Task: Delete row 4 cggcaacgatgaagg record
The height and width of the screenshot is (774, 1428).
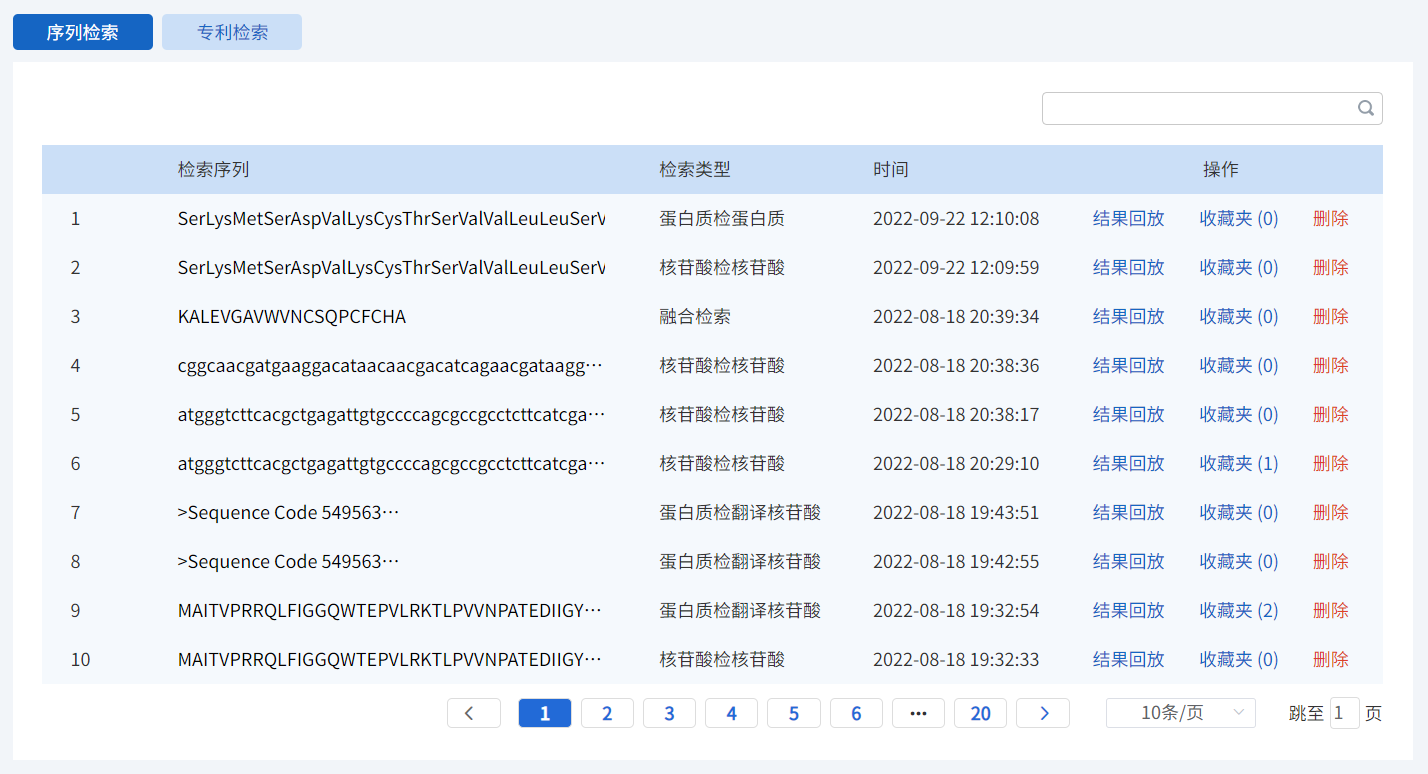Action: (1331, 365)
